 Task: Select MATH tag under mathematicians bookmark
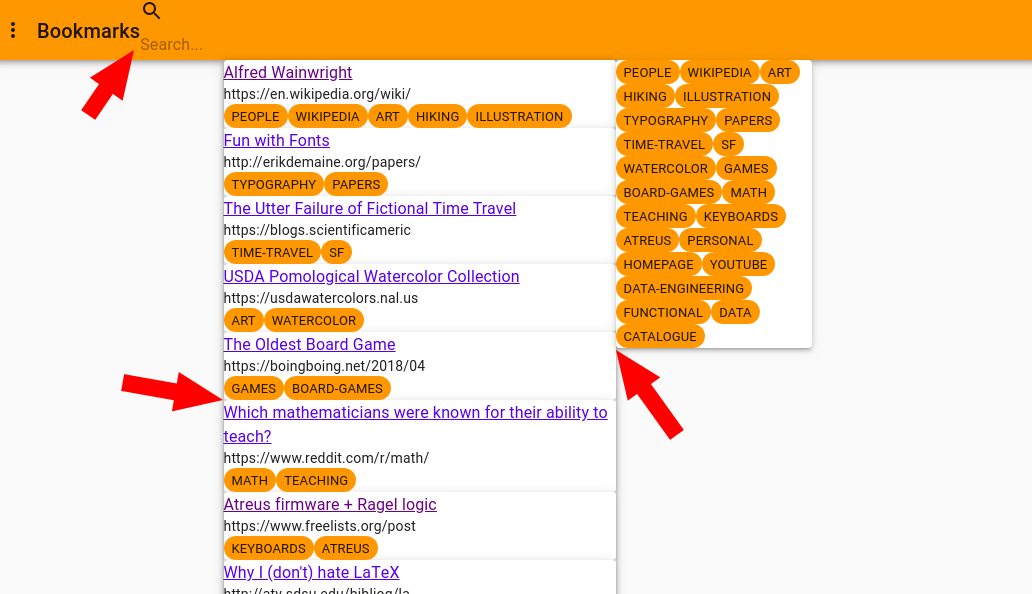249,481
